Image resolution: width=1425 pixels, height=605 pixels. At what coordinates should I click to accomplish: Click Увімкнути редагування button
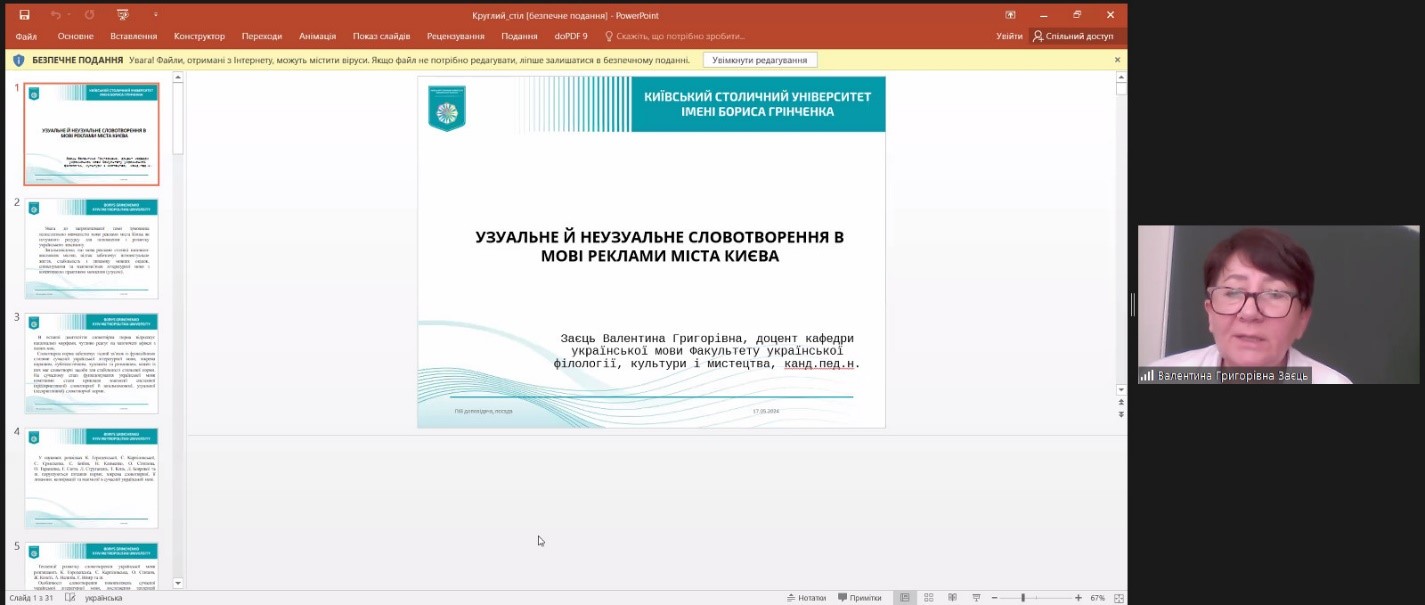coord(760,60)
